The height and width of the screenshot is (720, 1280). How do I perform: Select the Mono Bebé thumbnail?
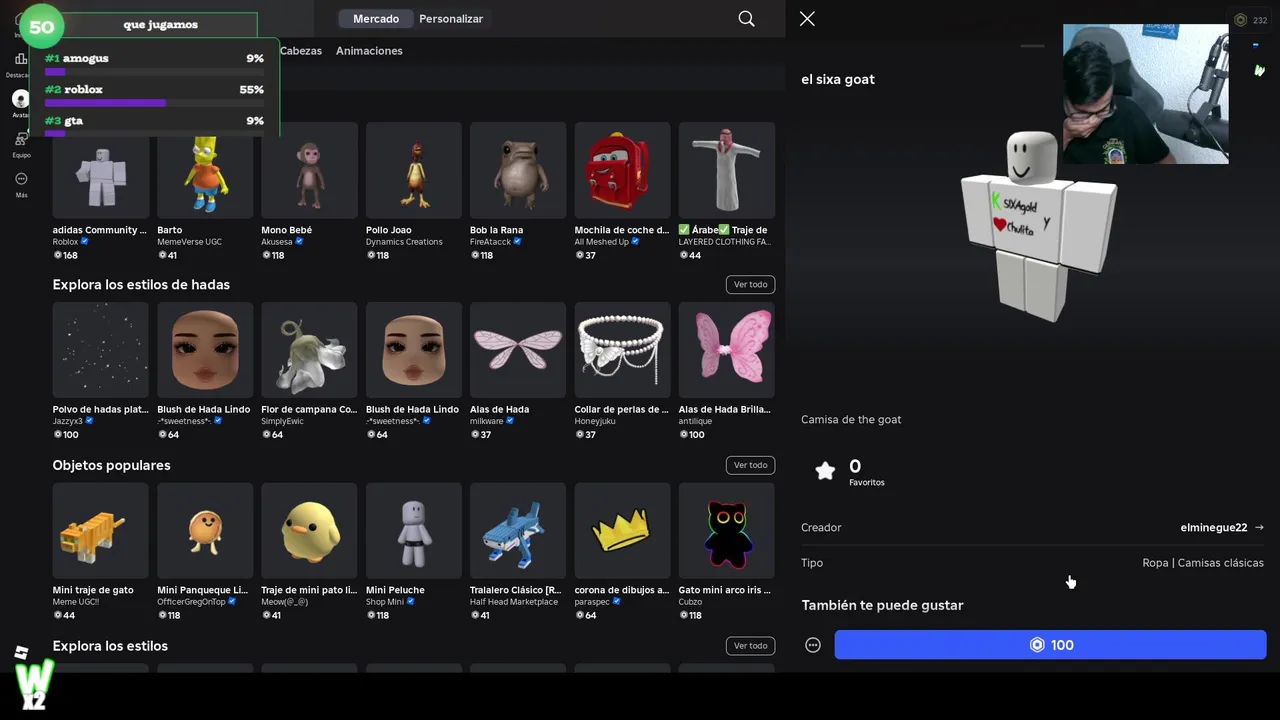click(309, 171)
